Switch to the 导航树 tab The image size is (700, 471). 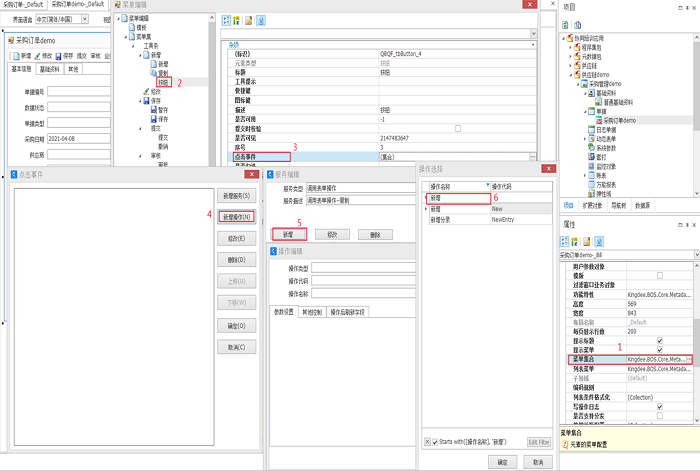point(618,205)
